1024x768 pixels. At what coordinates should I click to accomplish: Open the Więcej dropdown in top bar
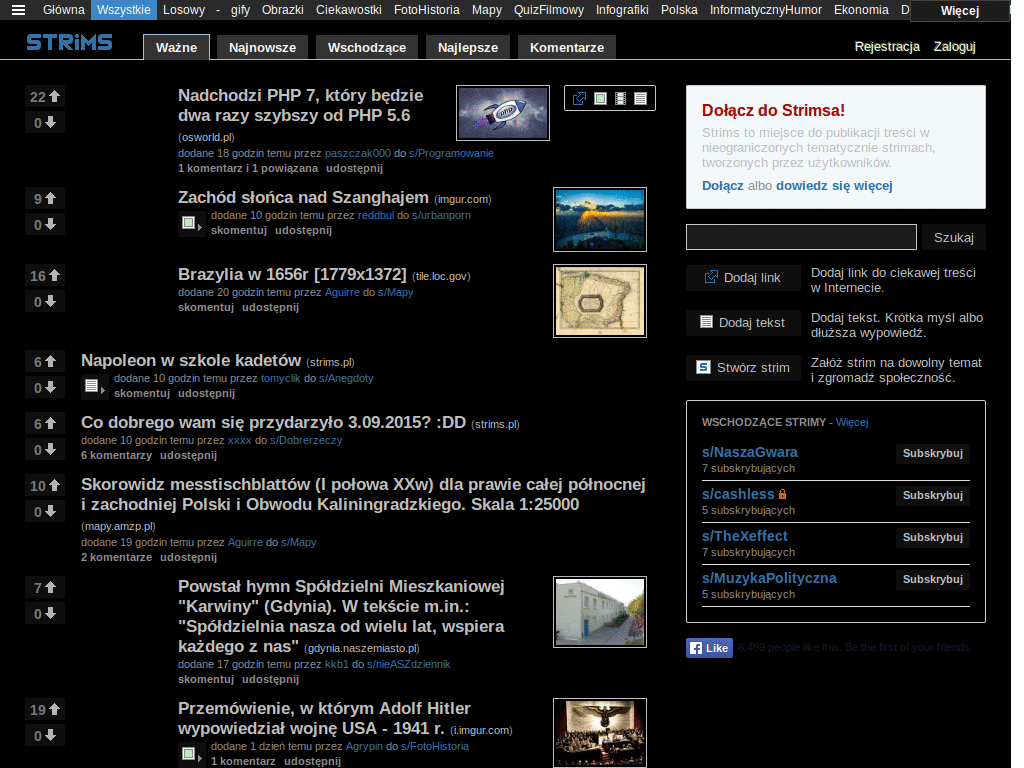pyautogui.click(x=958, y=11)
